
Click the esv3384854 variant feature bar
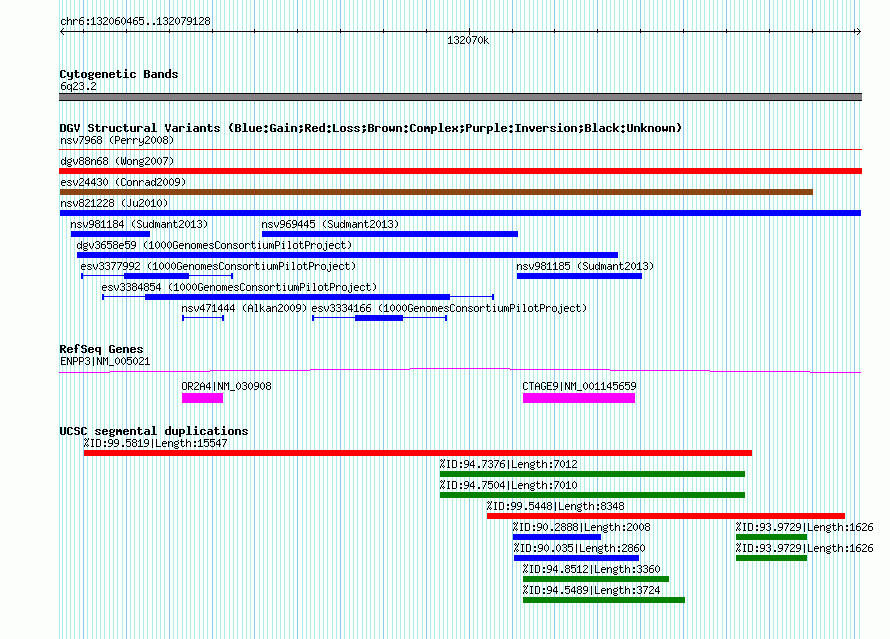[297, 297]
